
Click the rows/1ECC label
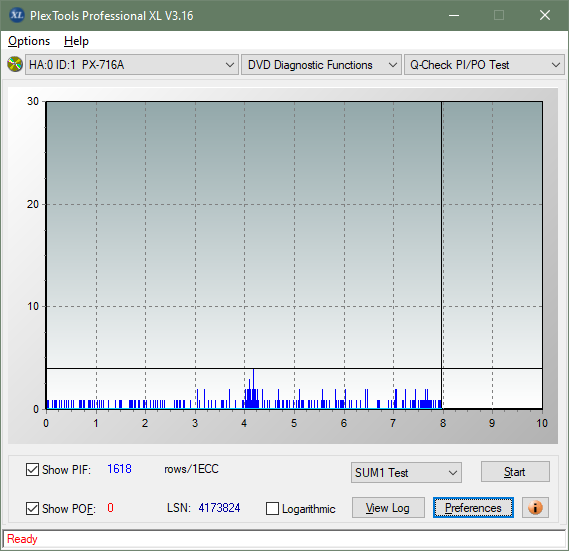click(x=191, y=469)
